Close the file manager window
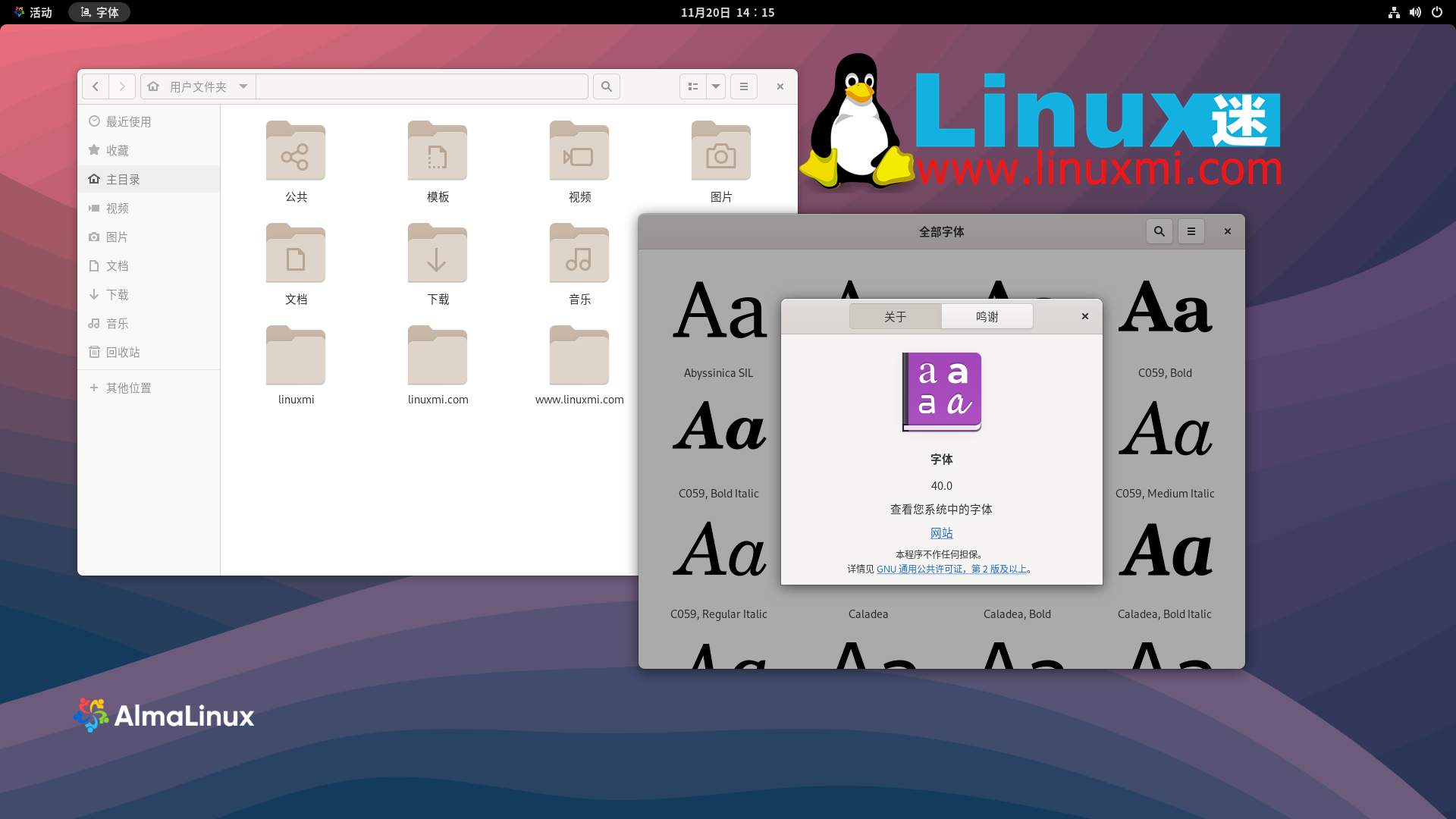 780,86
